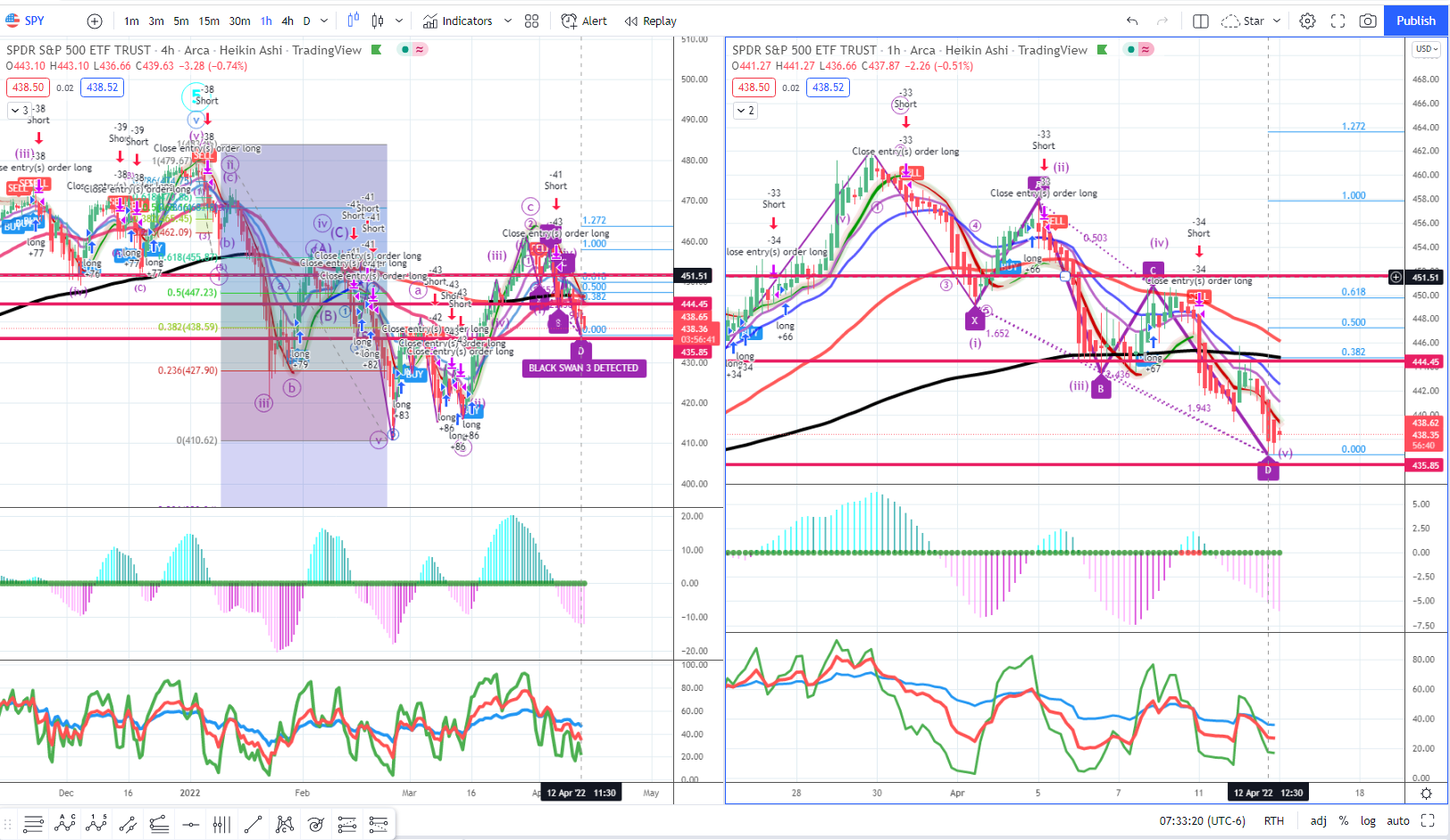Select the Fib spiral tool
Image resolution: width=1450 pixels, height=840 pixels.
pos(315,824)
